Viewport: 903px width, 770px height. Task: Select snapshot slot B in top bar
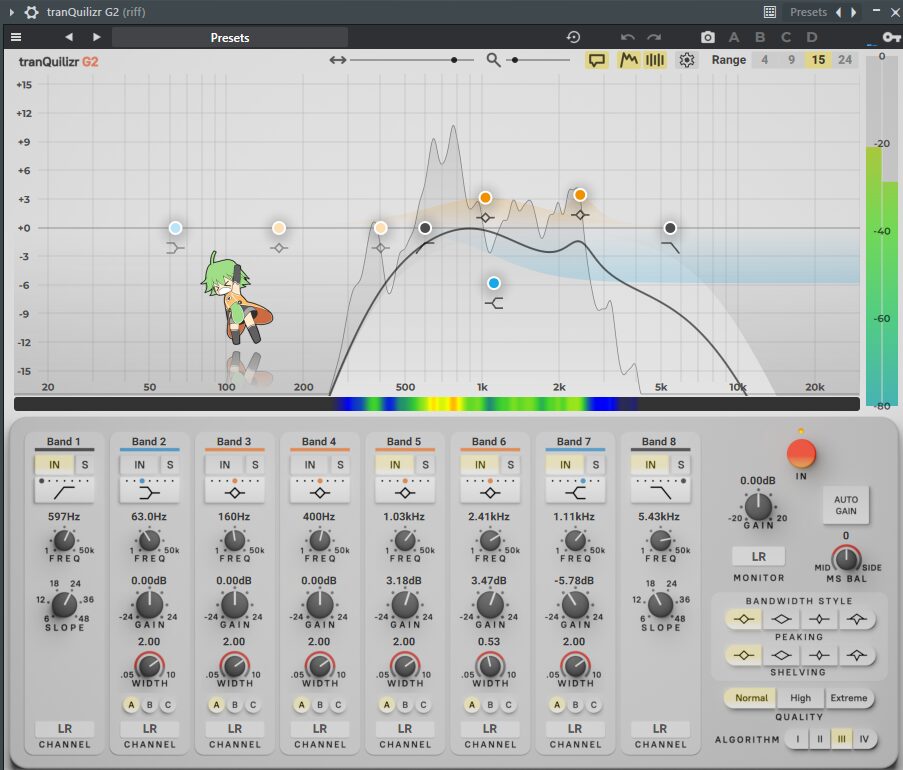click(760, 37)
